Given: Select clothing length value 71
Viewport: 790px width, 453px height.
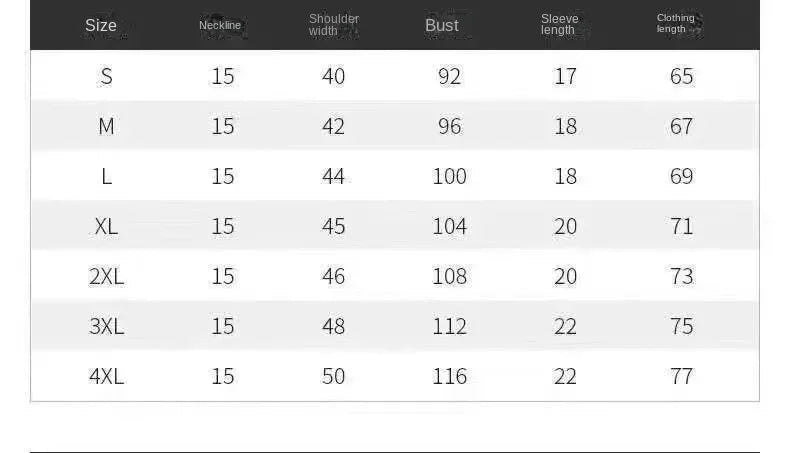Looking at the screenshot, I should pyautogui.click(x=681, y=226).
